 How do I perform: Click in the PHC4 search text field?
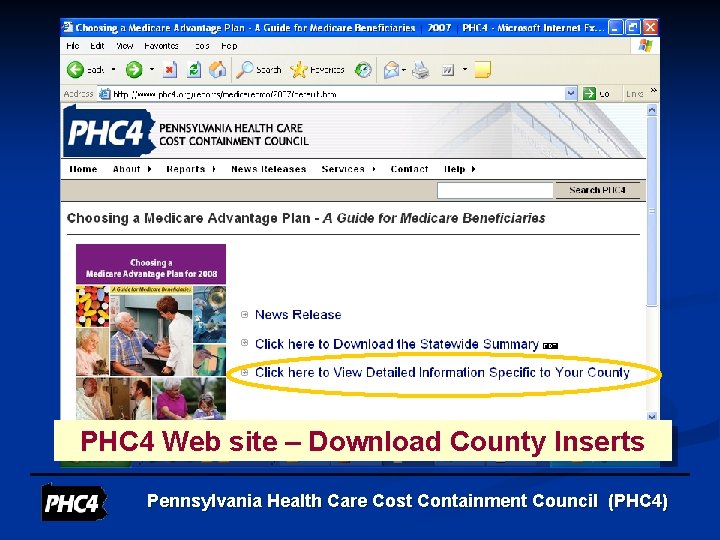coord(495,190)
